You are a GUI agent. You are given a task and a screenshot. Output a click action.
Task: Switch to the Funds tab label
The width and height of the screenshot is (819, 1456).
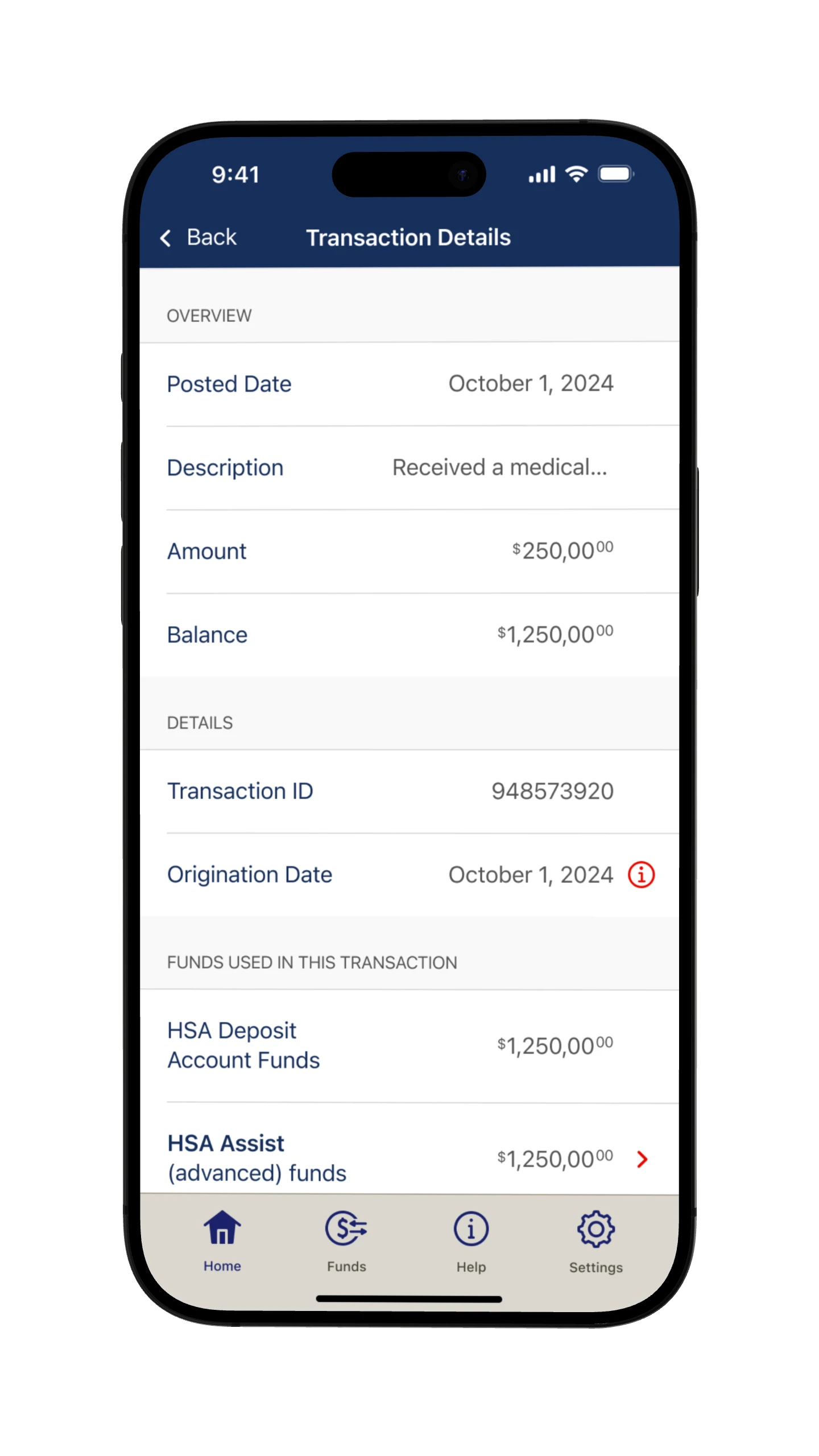pyautogui.click(x=346, y=1267)
